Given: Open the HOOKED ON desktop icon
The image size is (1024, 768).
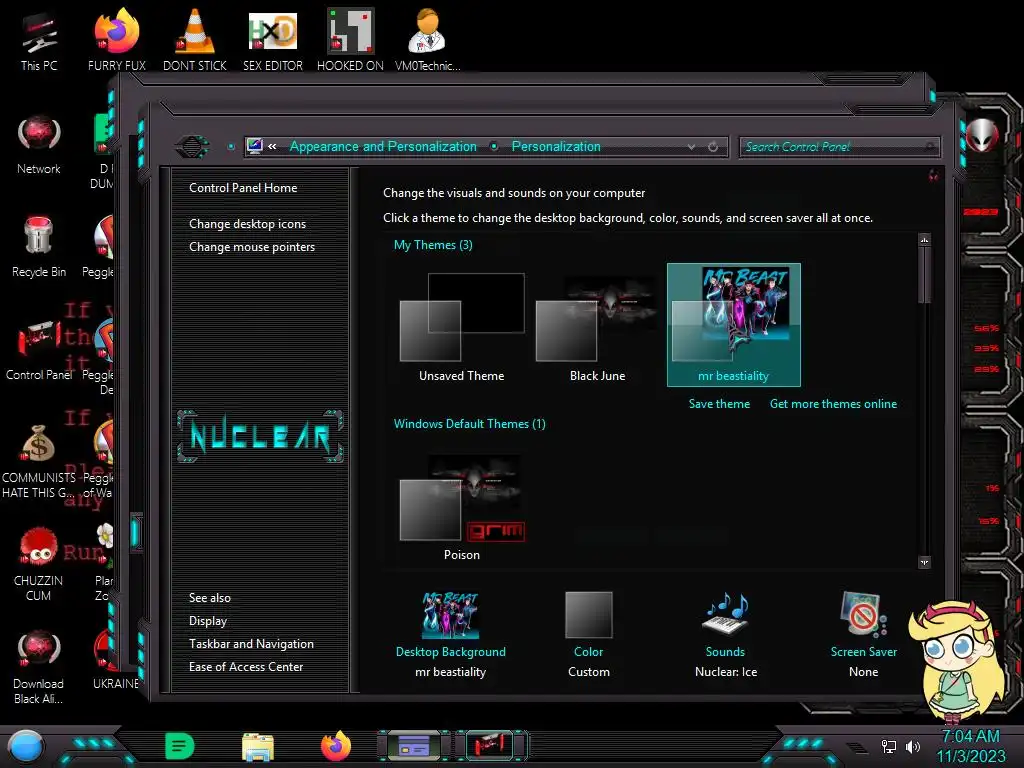Looking at the screenshot, I should (x=350, y=40).
